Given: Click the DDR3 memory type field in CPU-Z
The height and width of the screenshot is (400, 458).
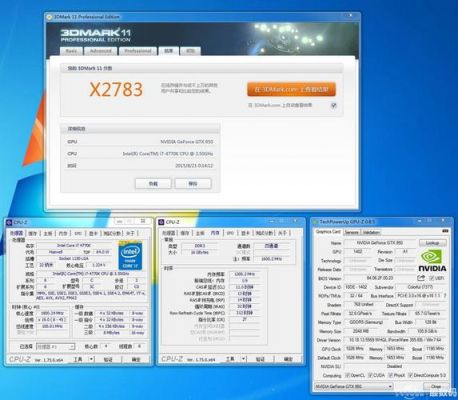Looking at the screenshot, I should 199,246.
